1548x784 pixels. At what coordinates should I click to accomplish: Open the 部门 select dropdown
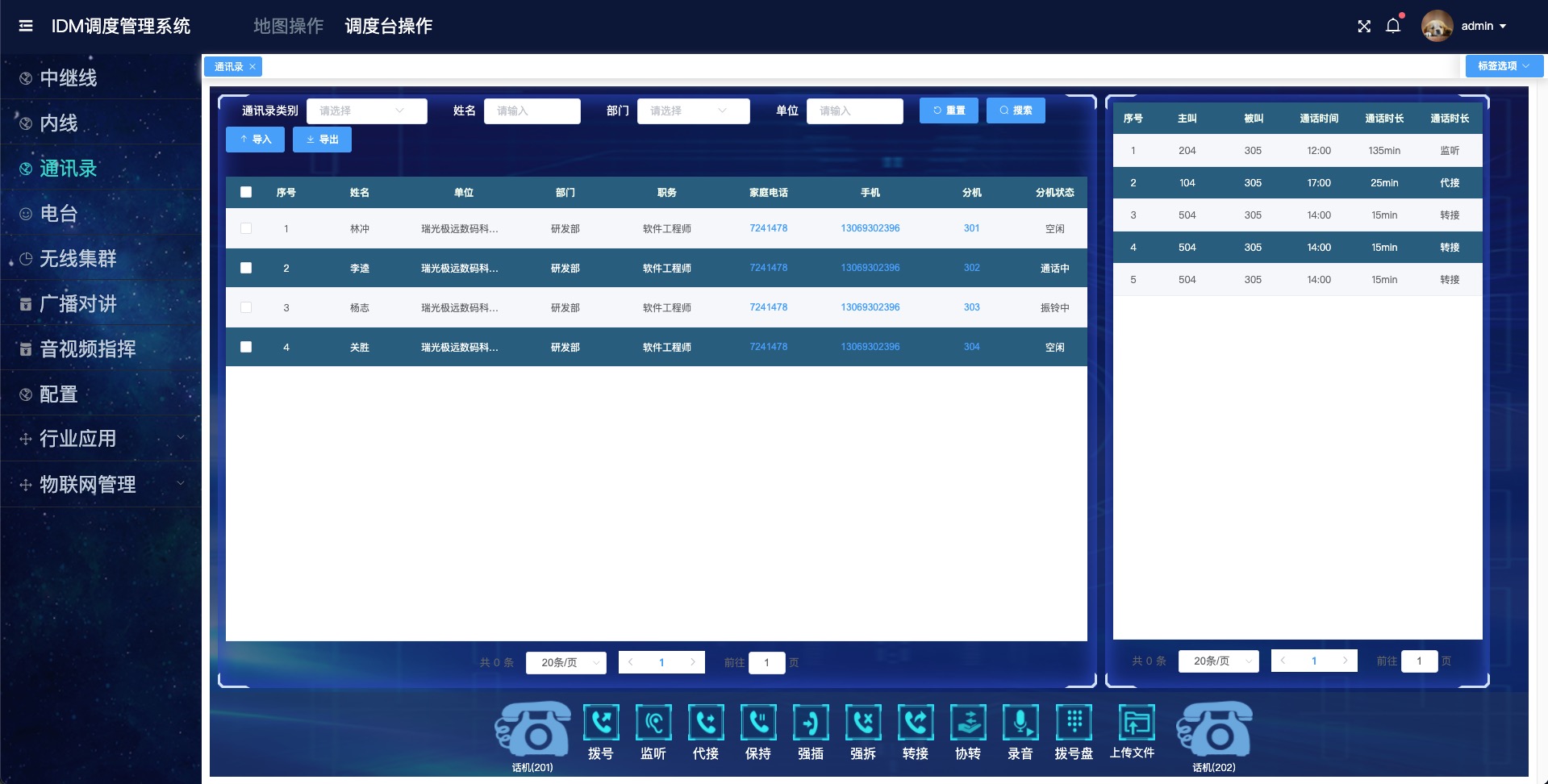(693, 111)
